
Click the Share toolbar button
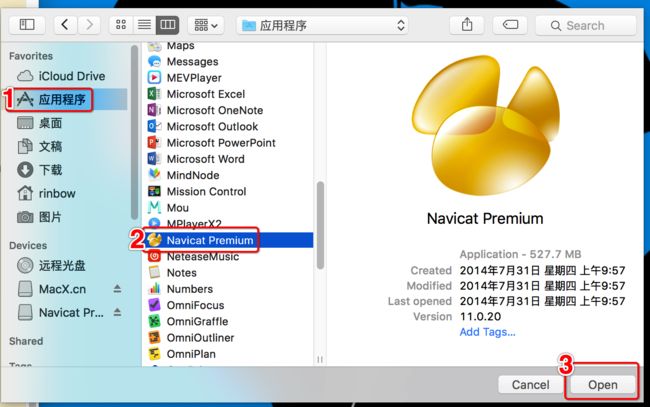pyautogui.click(x=467, y=25)
